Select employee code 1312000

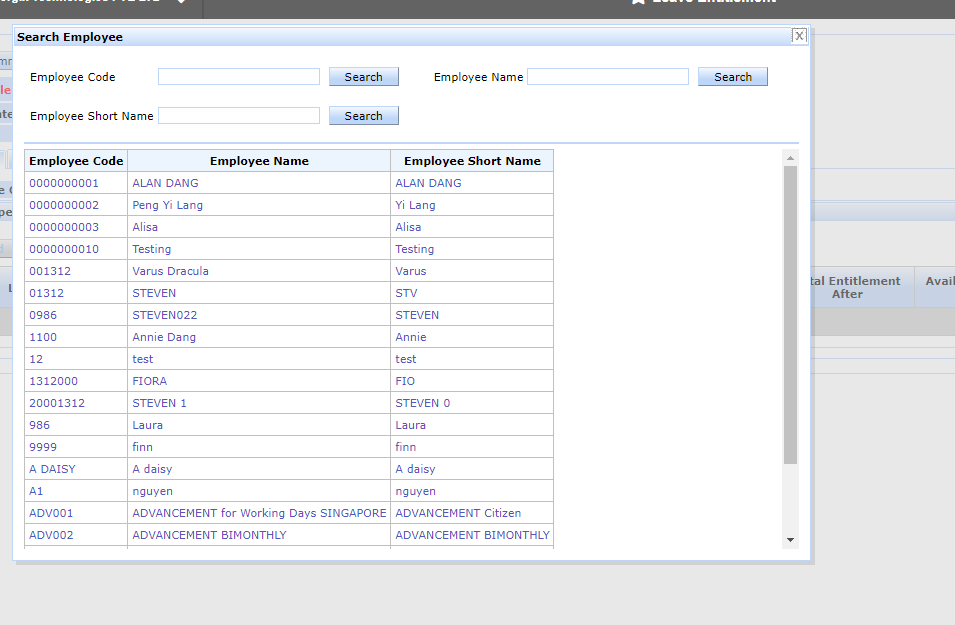[53, 381]
